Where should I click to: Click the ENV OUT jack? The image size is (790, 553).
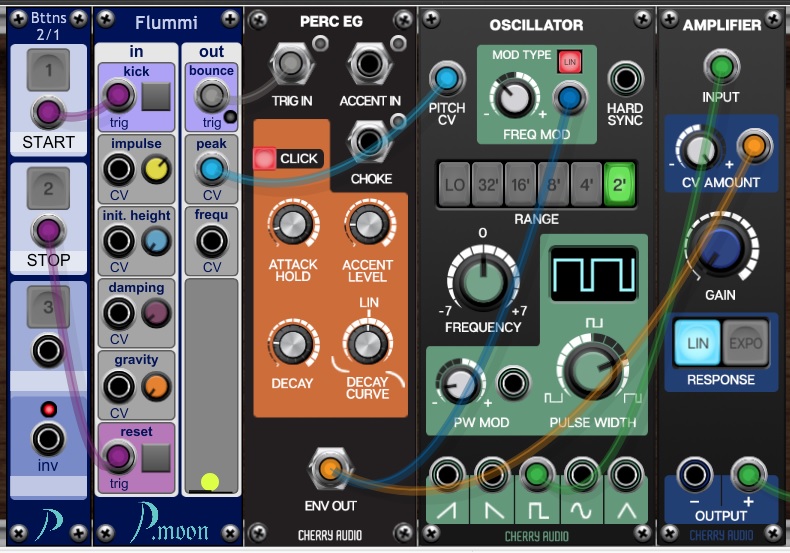[x=329, y=468]
